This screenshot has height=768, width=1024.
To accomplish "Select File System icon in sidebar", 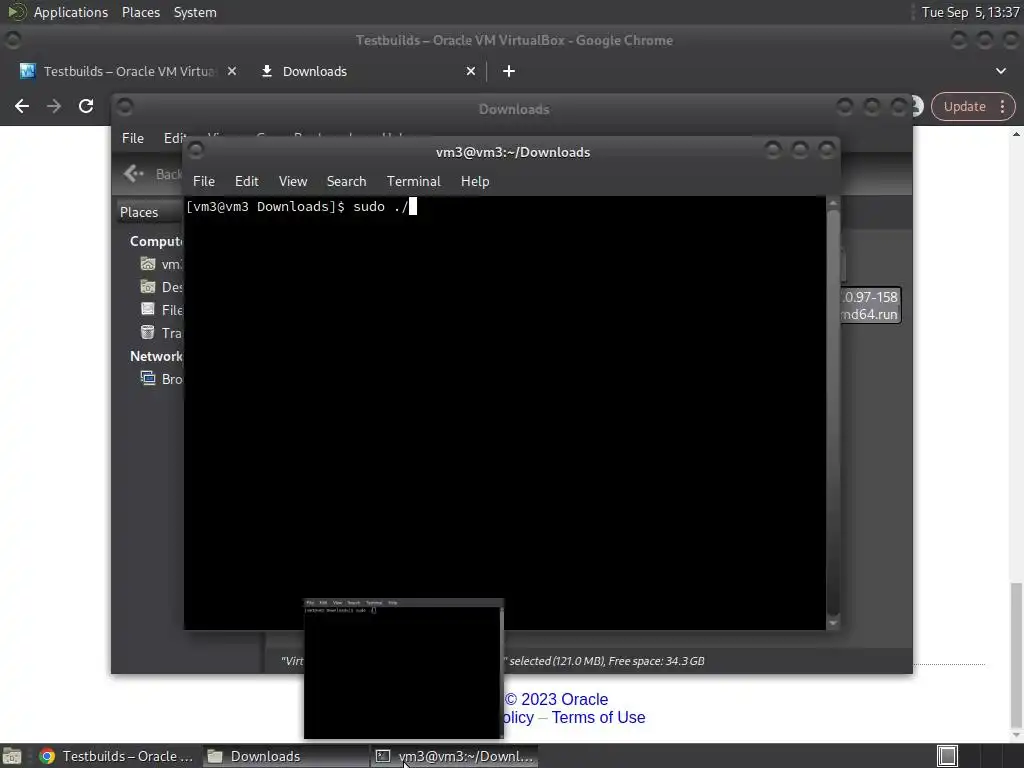I will [x=148, y=310].
